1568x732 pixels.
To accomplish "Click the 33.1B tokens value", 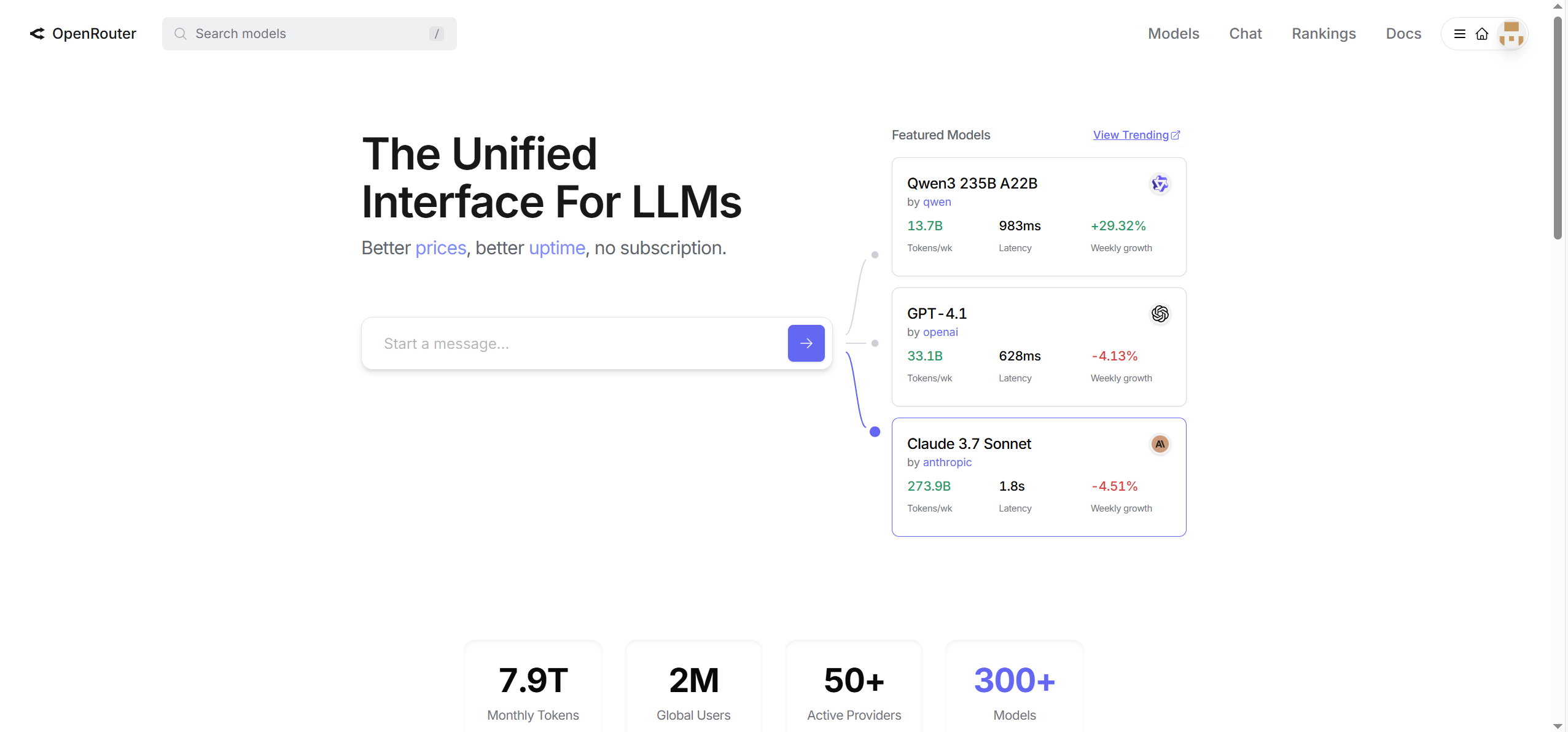I will point(924,356).
